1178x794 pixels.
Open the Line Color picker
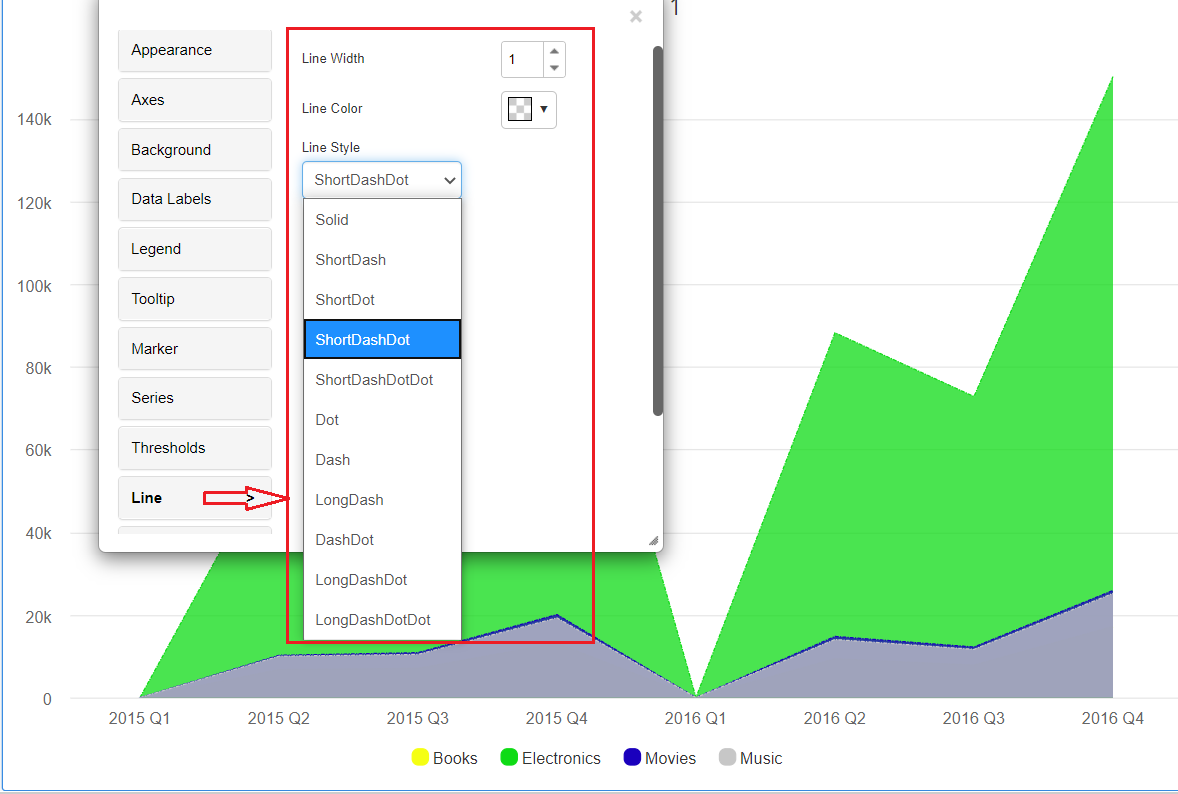[528, 109]
